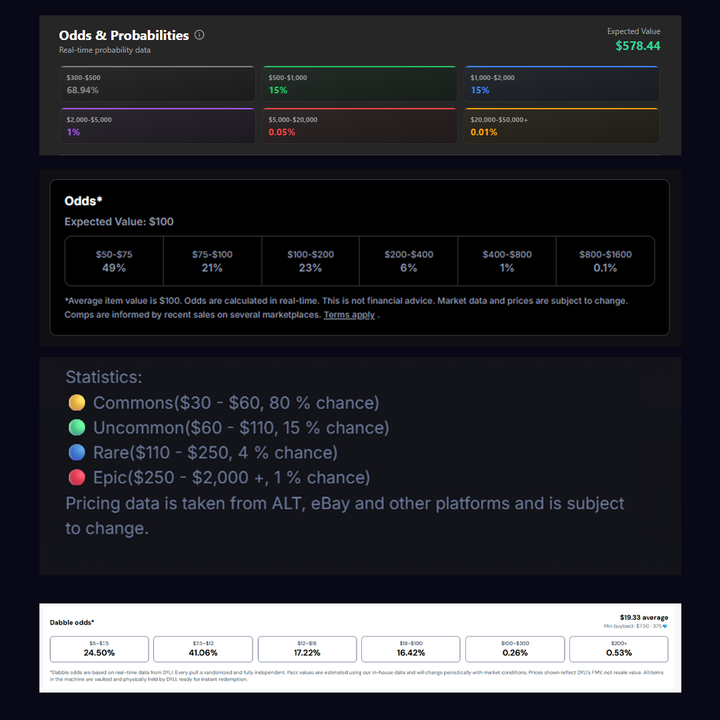Click the $578.44 expected value amount
The height and width of the screenshot is (720, 720).
pyautogui.click(x=638, y=46)
